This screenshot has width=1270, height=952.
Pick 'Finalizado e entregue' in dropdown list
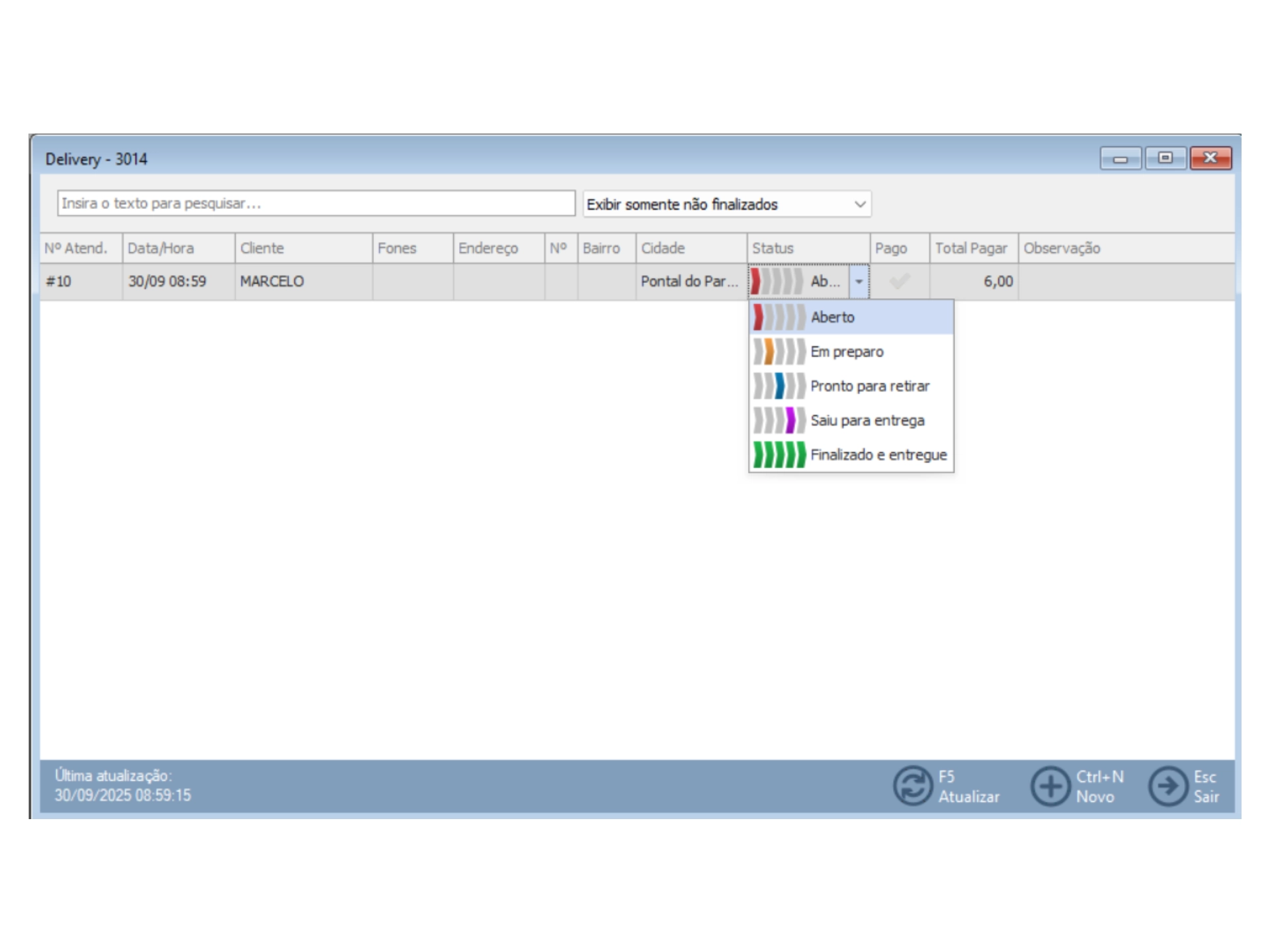[878, 455]
